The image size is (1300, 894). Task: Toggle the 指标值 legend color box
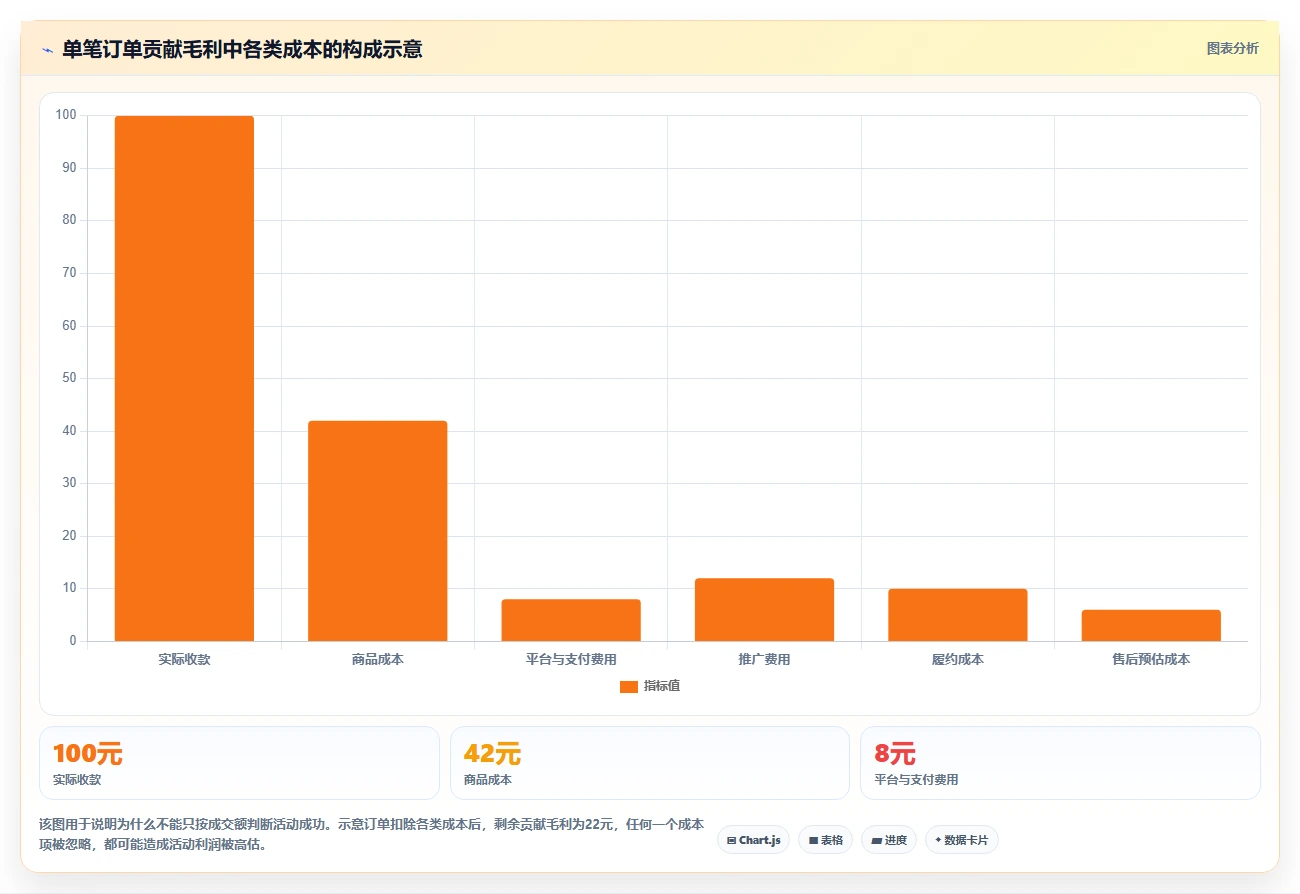point(628,686)
